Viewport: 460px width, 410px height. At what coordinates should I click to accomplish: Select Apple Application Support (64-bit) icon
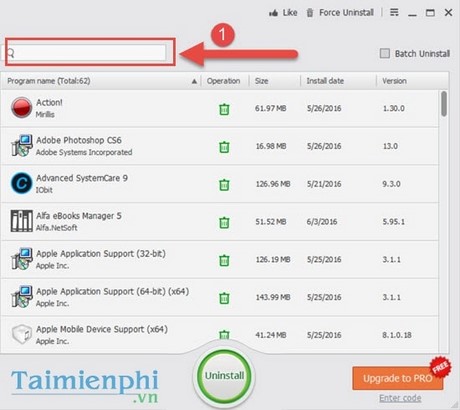tap(22, 296)
